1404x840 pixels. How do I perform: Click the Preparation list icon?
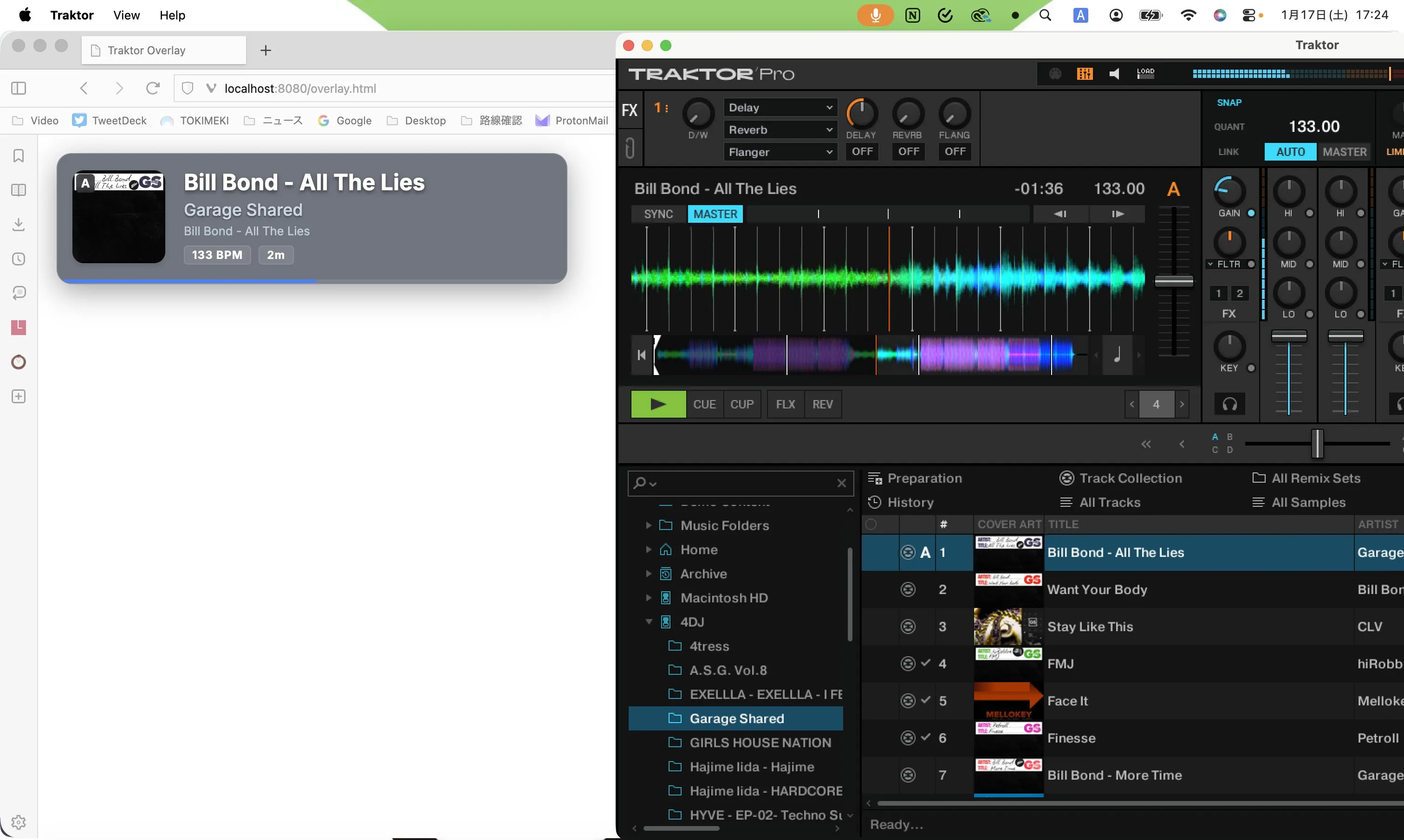pos(875,478)
